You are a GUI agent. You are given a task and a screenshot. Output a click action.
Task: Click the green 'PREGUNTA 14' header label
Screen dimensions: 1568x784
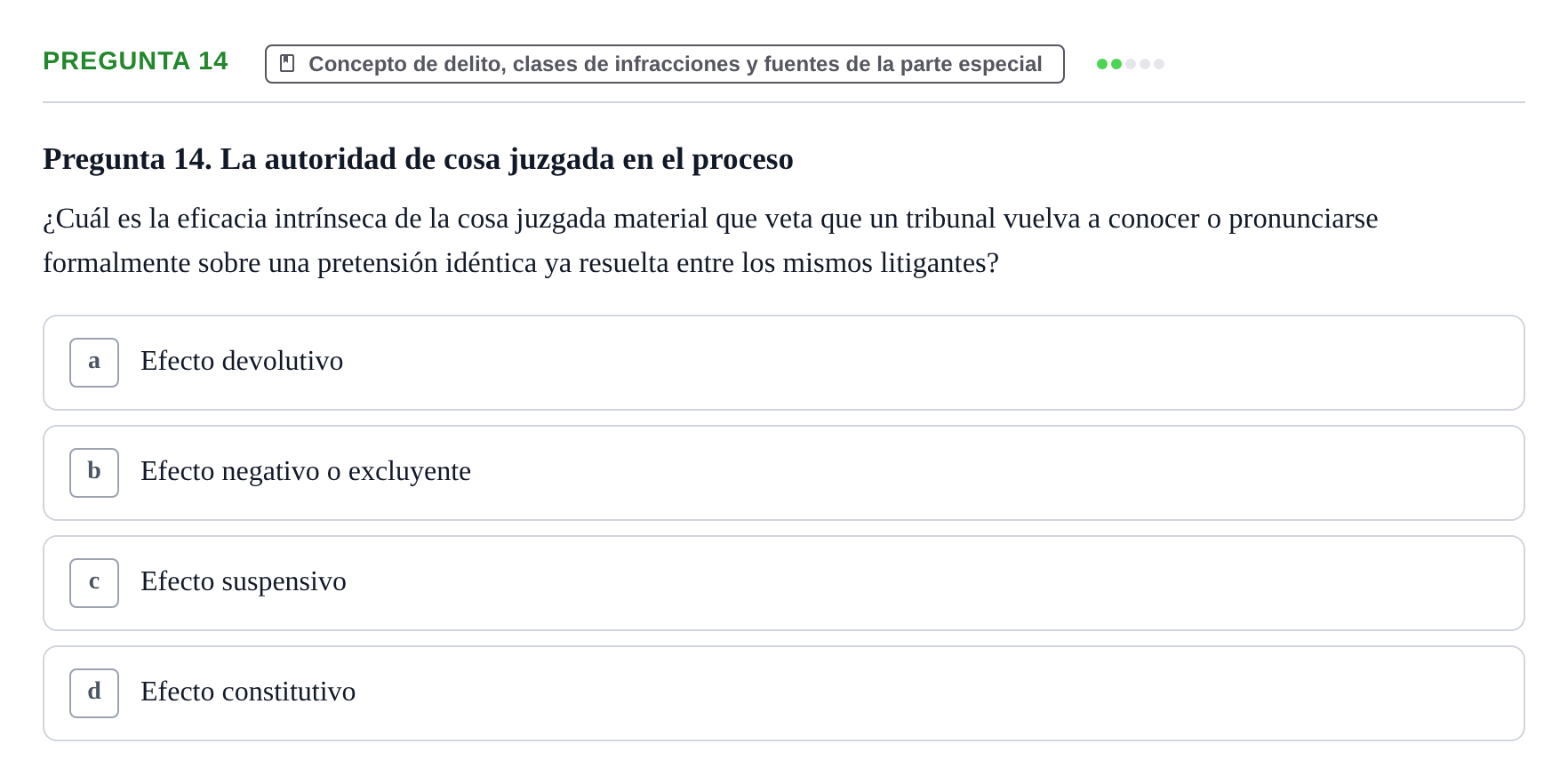[x=135, y=61]
